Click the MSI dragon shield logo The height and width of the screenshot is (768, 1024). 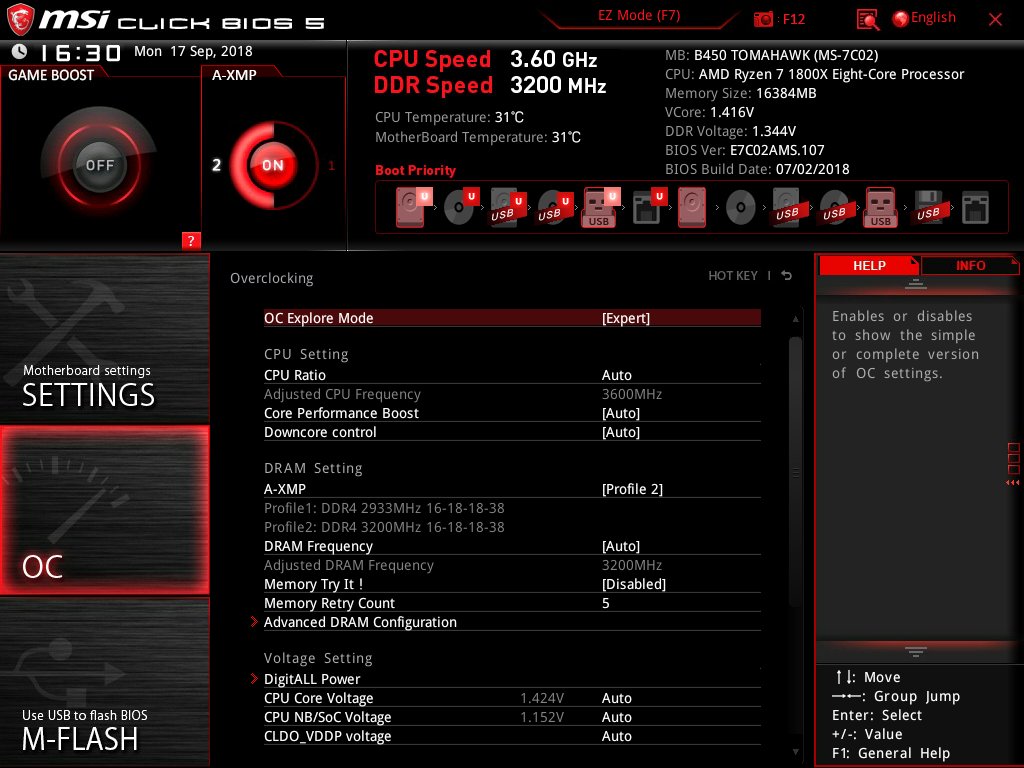tap(20, 20)
